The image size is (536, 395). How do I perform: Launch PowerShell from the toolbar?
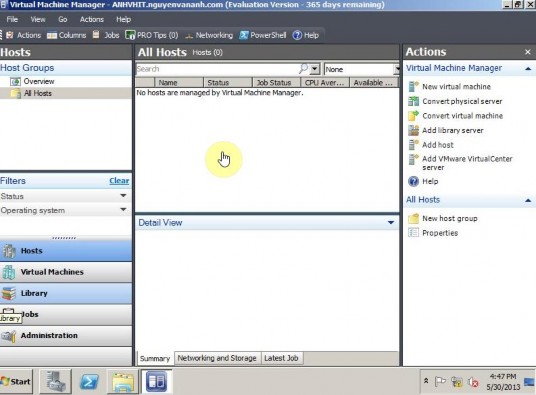tap(263, 35)
